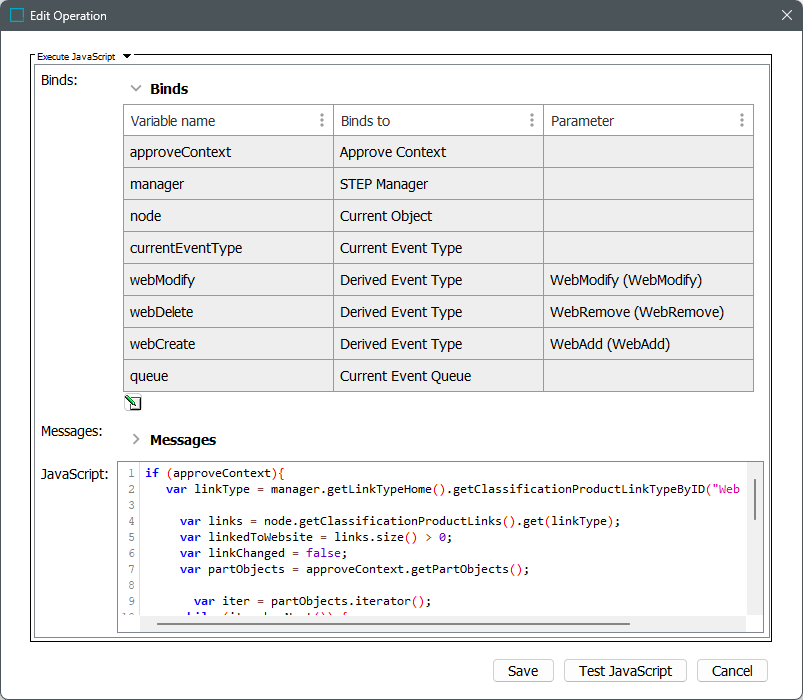Screen dimensions: 803x700
Task: Open Variable name column options menu
Action: [322, 121]
